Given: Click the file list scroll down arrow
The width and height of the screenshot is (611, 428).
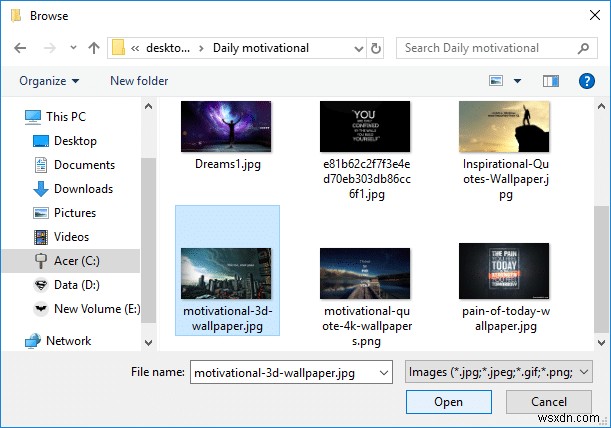Looking at the screenshot, I should (601, 343).
